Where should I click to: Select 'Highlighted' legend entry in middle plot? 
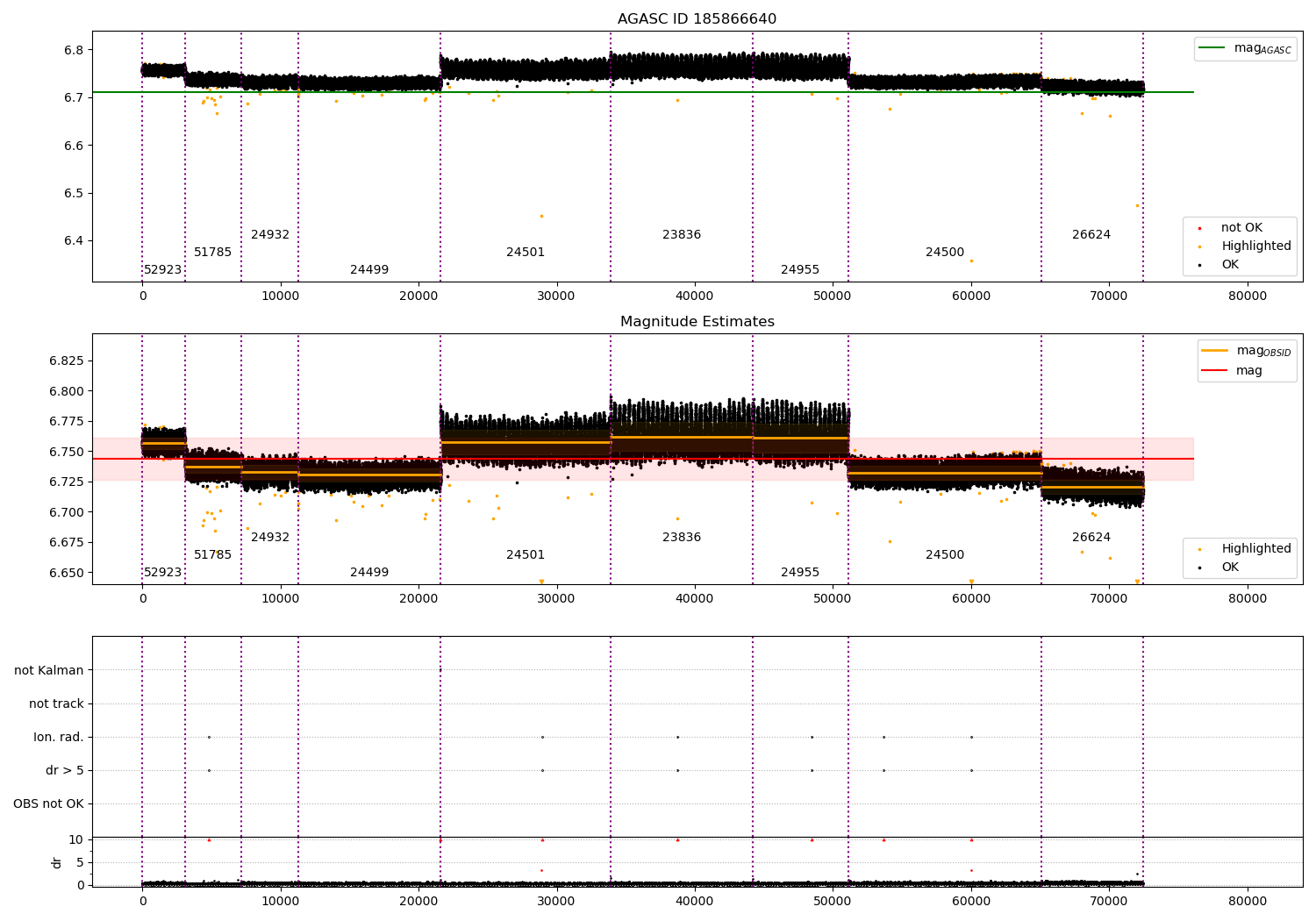(x=1243, y=548)
